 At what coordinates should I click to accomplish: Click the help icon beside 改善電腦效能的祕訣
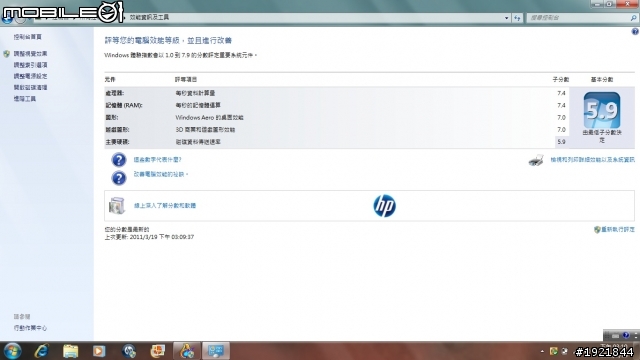(119, 178)
